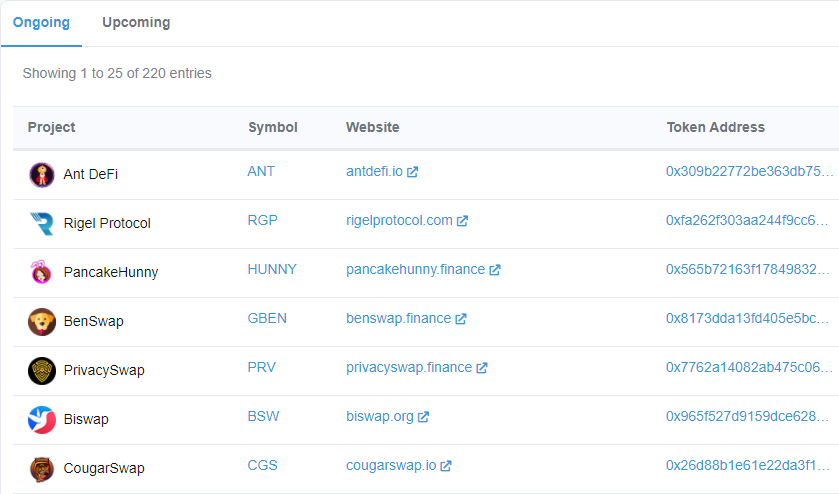
Task: Click the Rigel Protocol logo icon
Action: [42, 224]
